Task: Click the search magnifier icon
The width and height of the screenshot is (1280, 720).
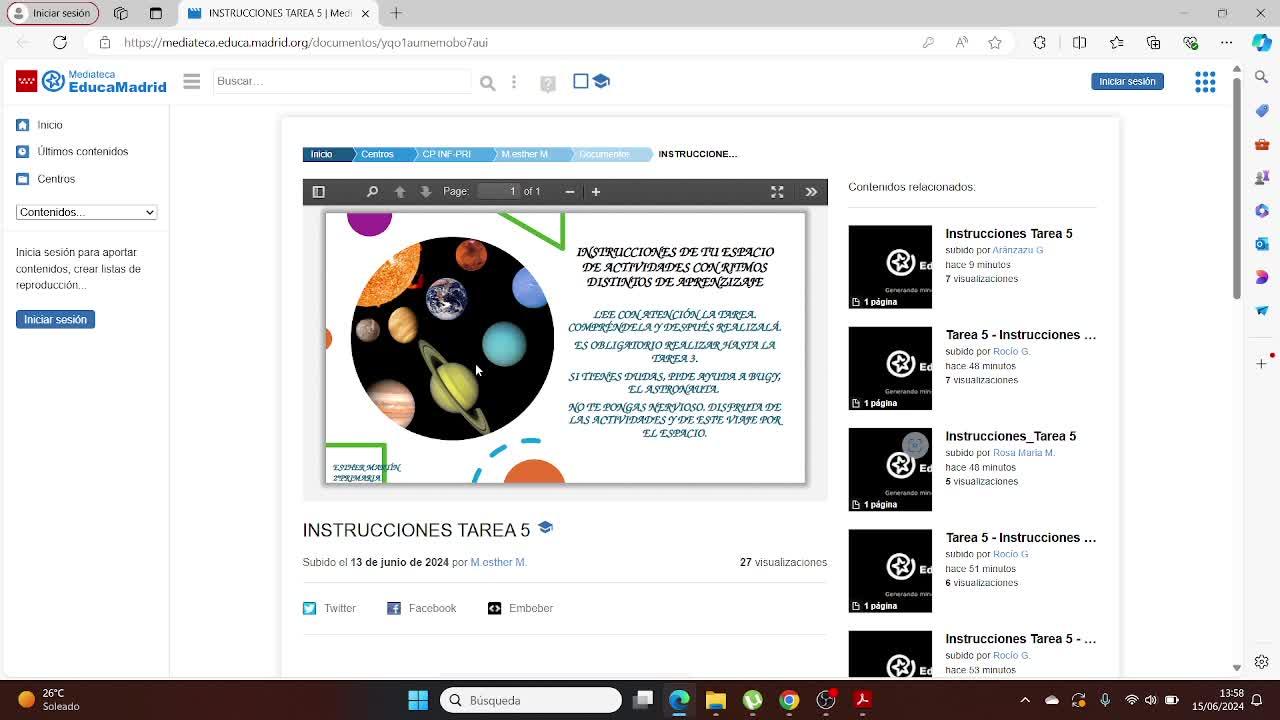Action: pos(488,82)
